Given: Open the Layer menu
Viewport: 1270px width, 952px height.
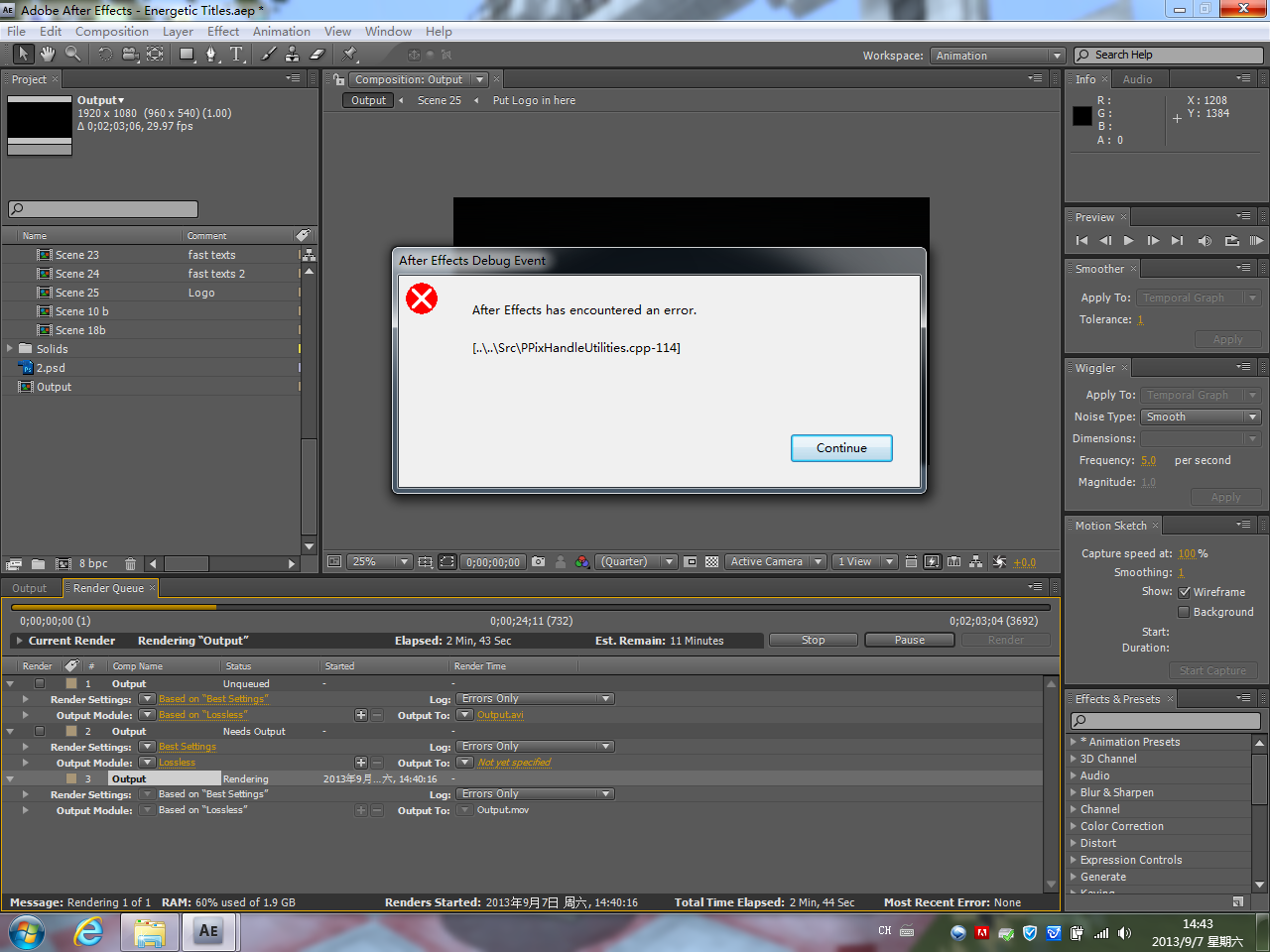Looking at the screenshot, I should click(178, 31).
